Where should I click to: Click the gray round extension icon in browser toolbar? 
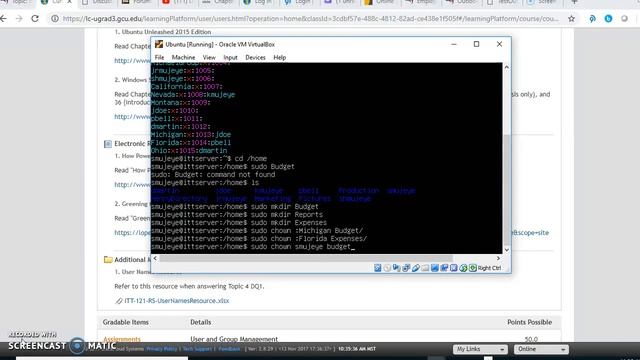[x=624, y=19]
